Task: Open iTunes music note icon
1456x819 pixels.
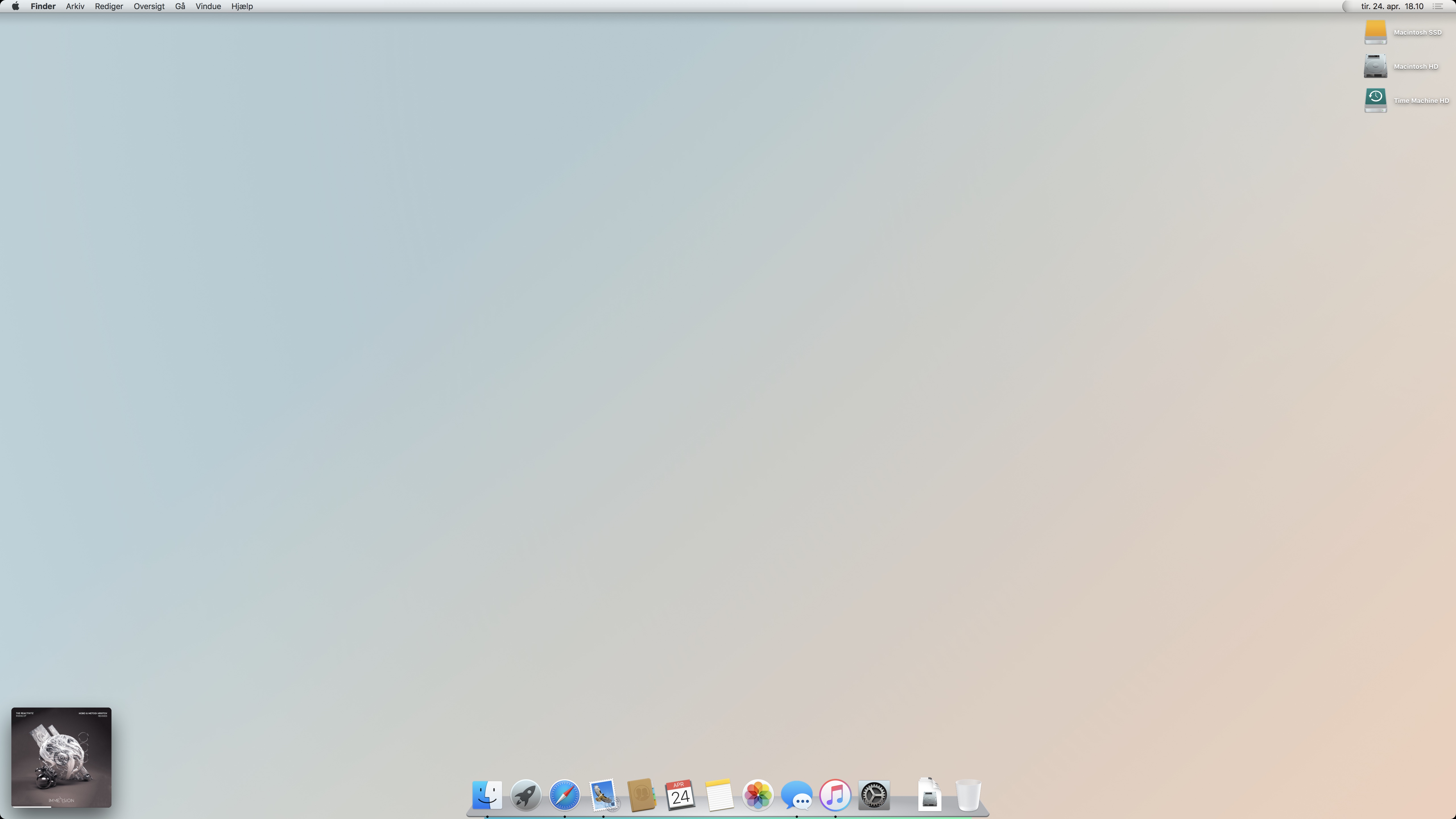Action: (835, 795)
